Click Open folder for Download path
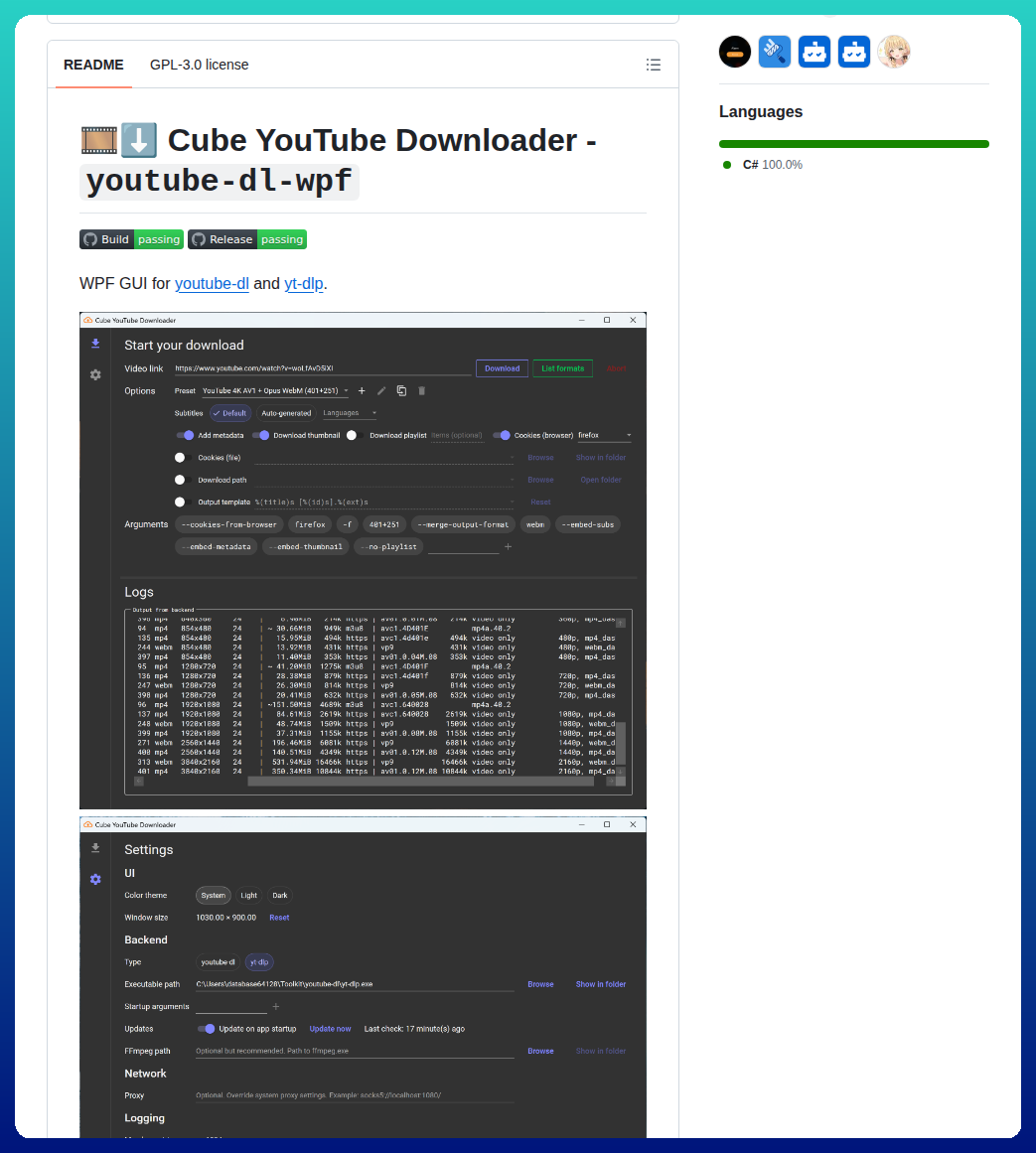The width and height of the screenshot is (1036, 1153). tap(601, 481)
